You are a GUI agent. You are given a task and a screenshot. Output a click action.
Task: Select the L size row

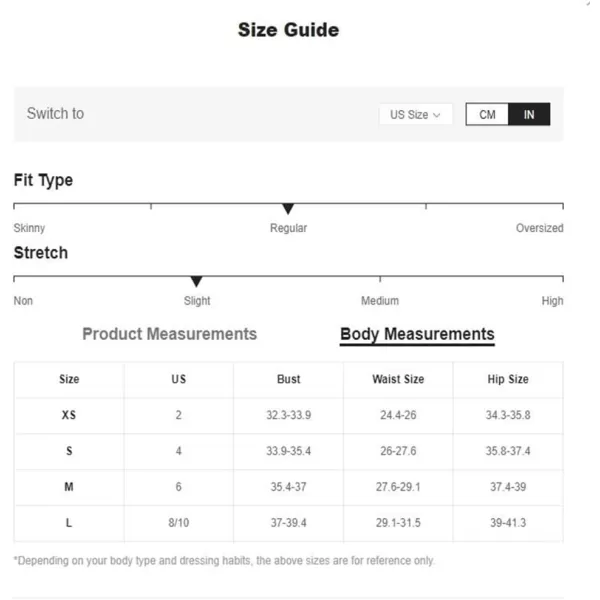click(288, 523)
